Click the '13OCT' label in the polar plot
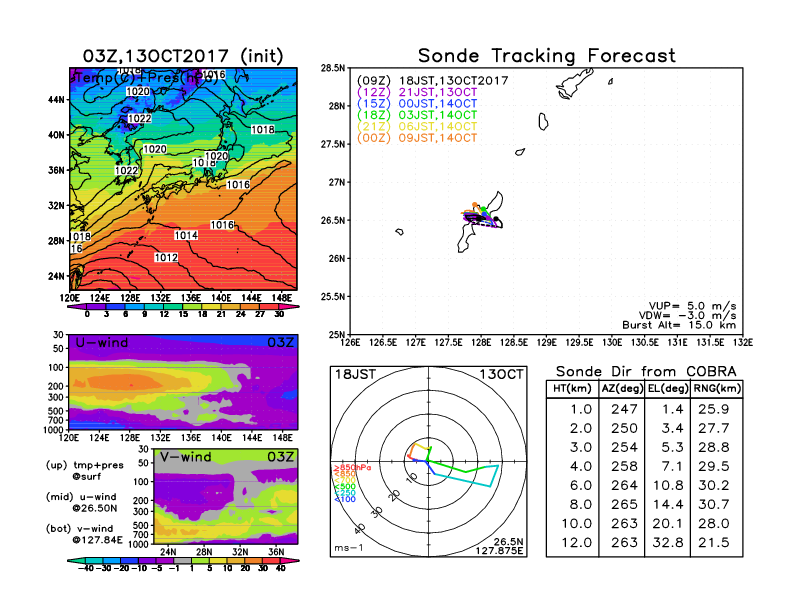 pyautogui.click(x=502, y=375)
